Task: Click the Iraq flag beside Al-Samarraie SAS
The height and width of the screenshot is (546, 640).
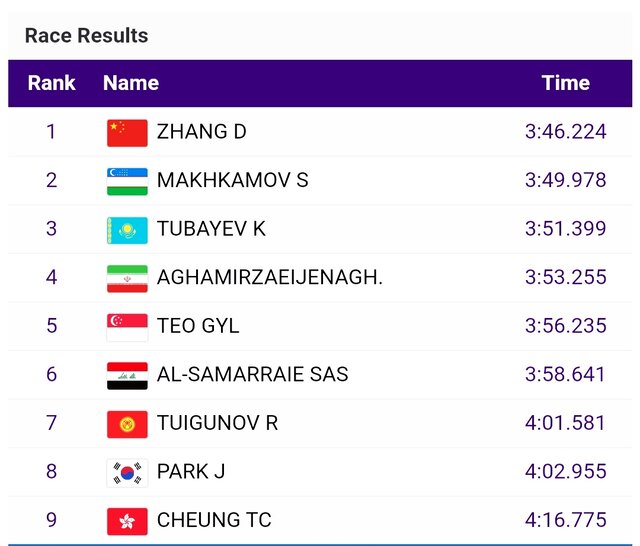Action: click(127, 375)
